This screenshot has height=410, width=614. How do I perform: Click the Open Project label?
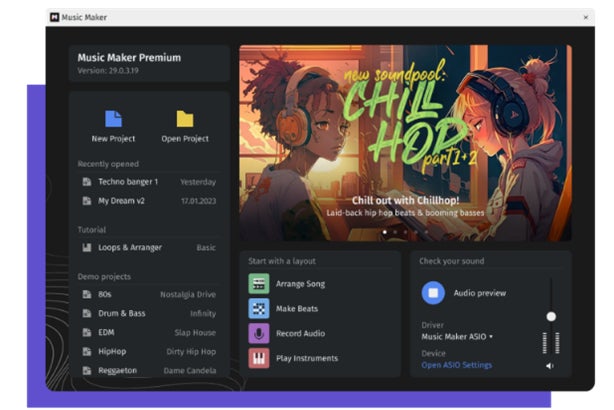[185, 139]
